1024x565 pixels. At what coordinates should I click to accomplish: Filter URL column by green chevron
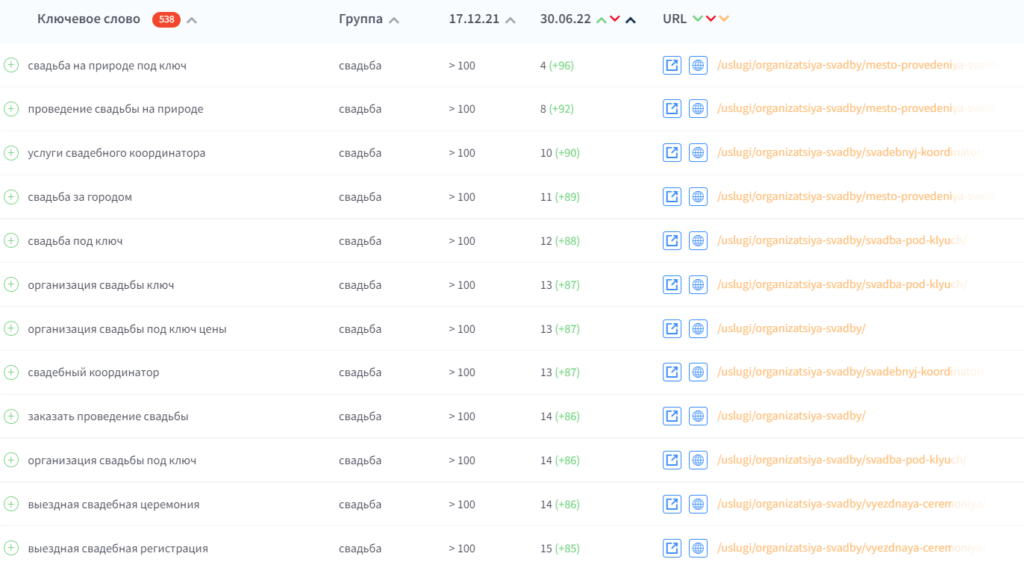697,19
